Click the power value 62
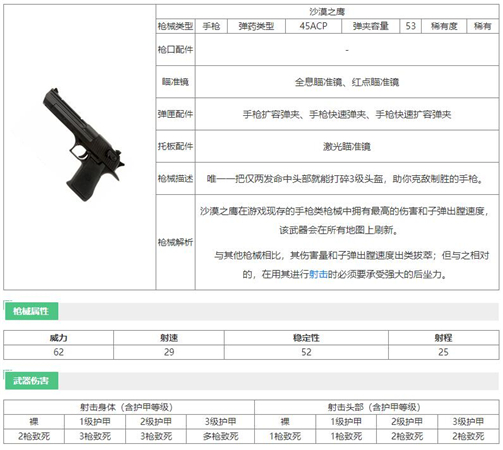Image resolution: width=503 pixels, height=450 pixels. 59,352
